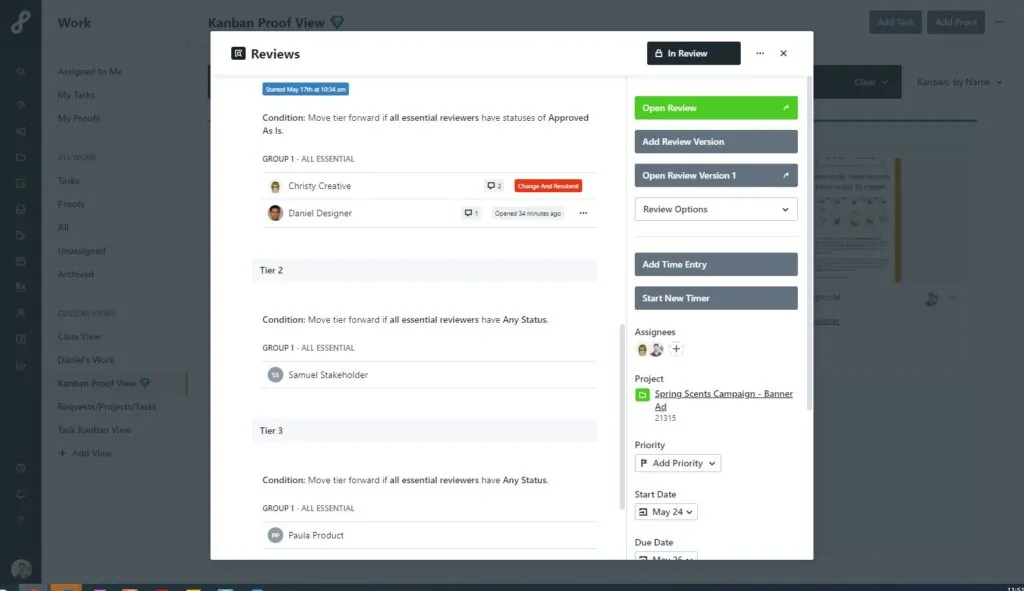Click the Opened 34 minutes ago badge
1024x591 pixels.
coord(528,213)
